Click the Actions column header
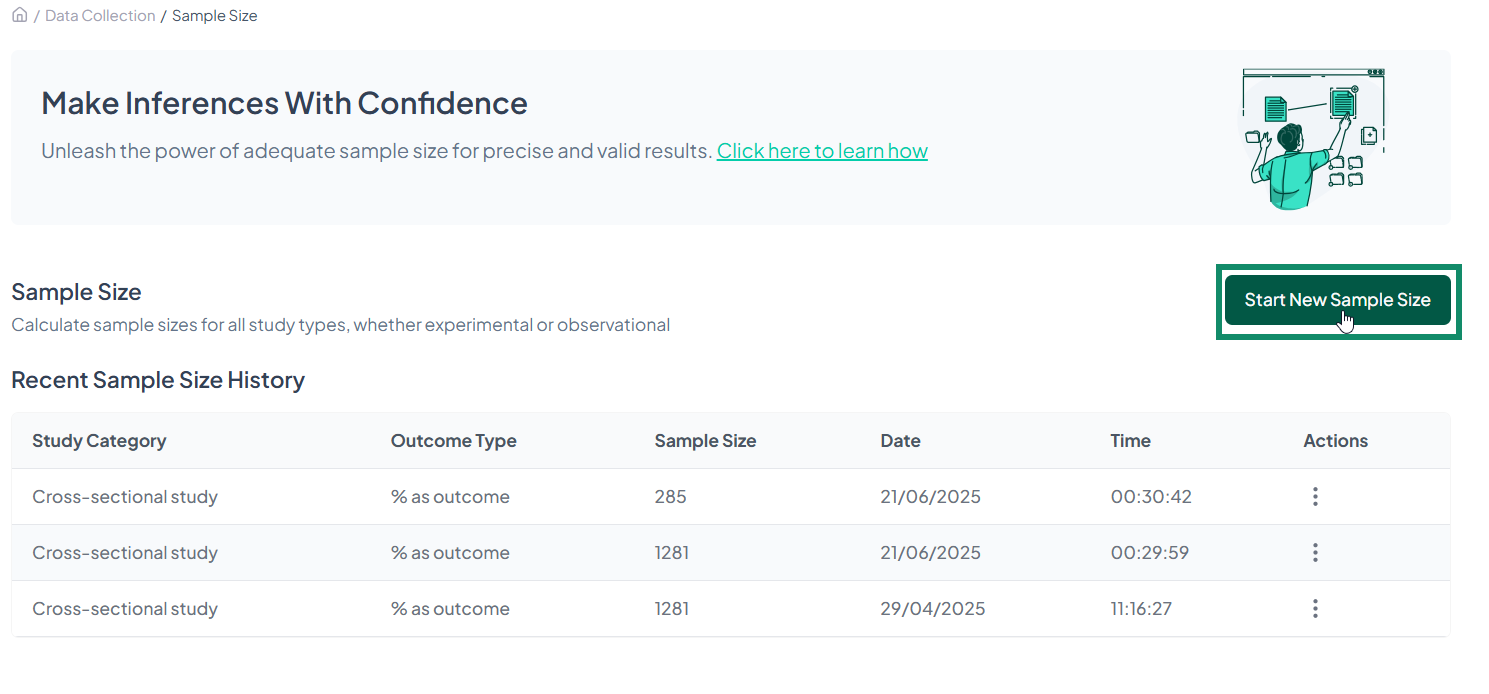1489x694 pixels. (x=1335, y=441)
